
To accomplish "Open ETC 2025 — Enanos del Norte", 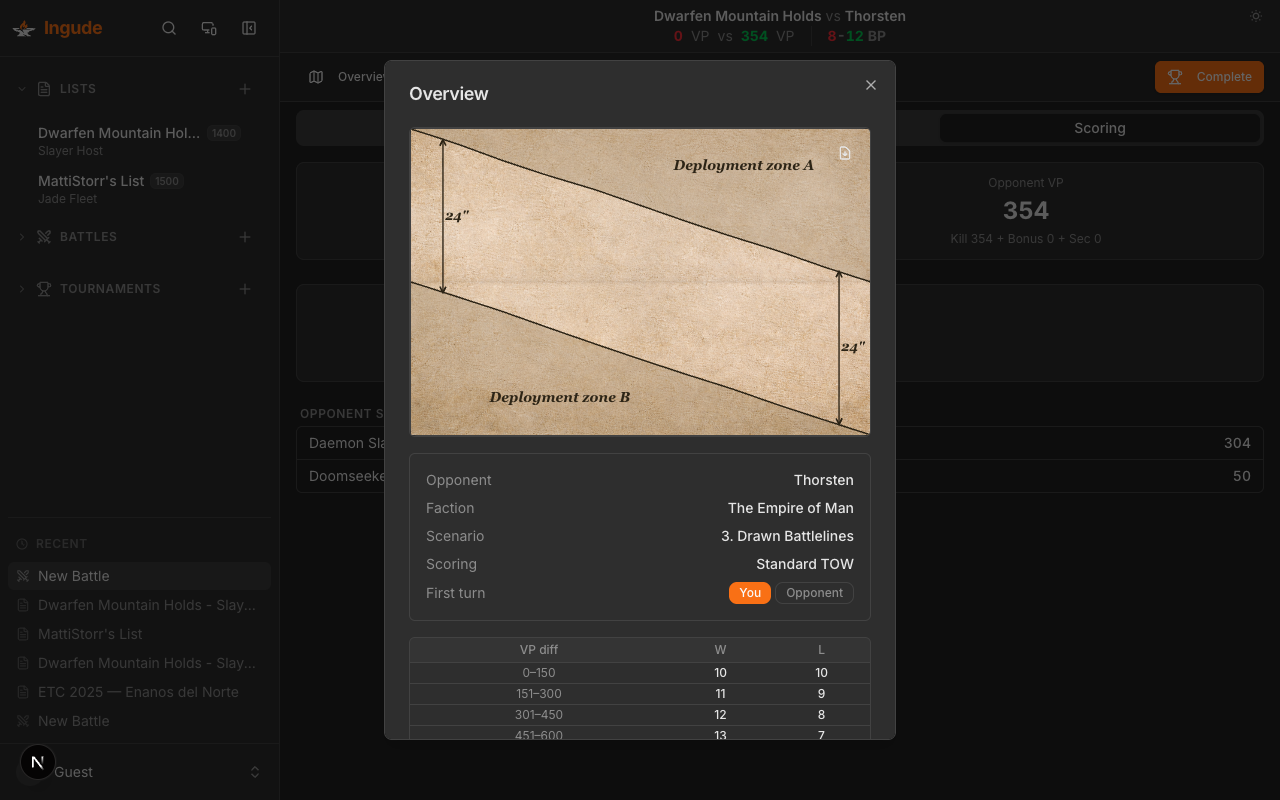I will [x=138, y=692].
